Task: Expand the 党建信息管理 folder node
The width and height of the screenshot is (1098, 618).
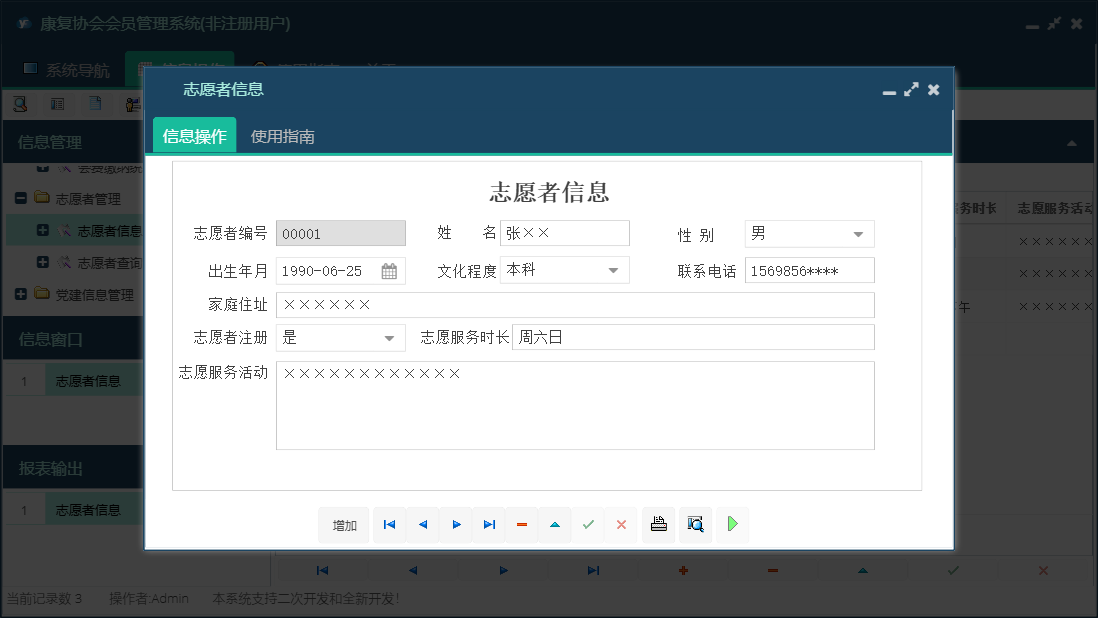Action: coord(19,293)
